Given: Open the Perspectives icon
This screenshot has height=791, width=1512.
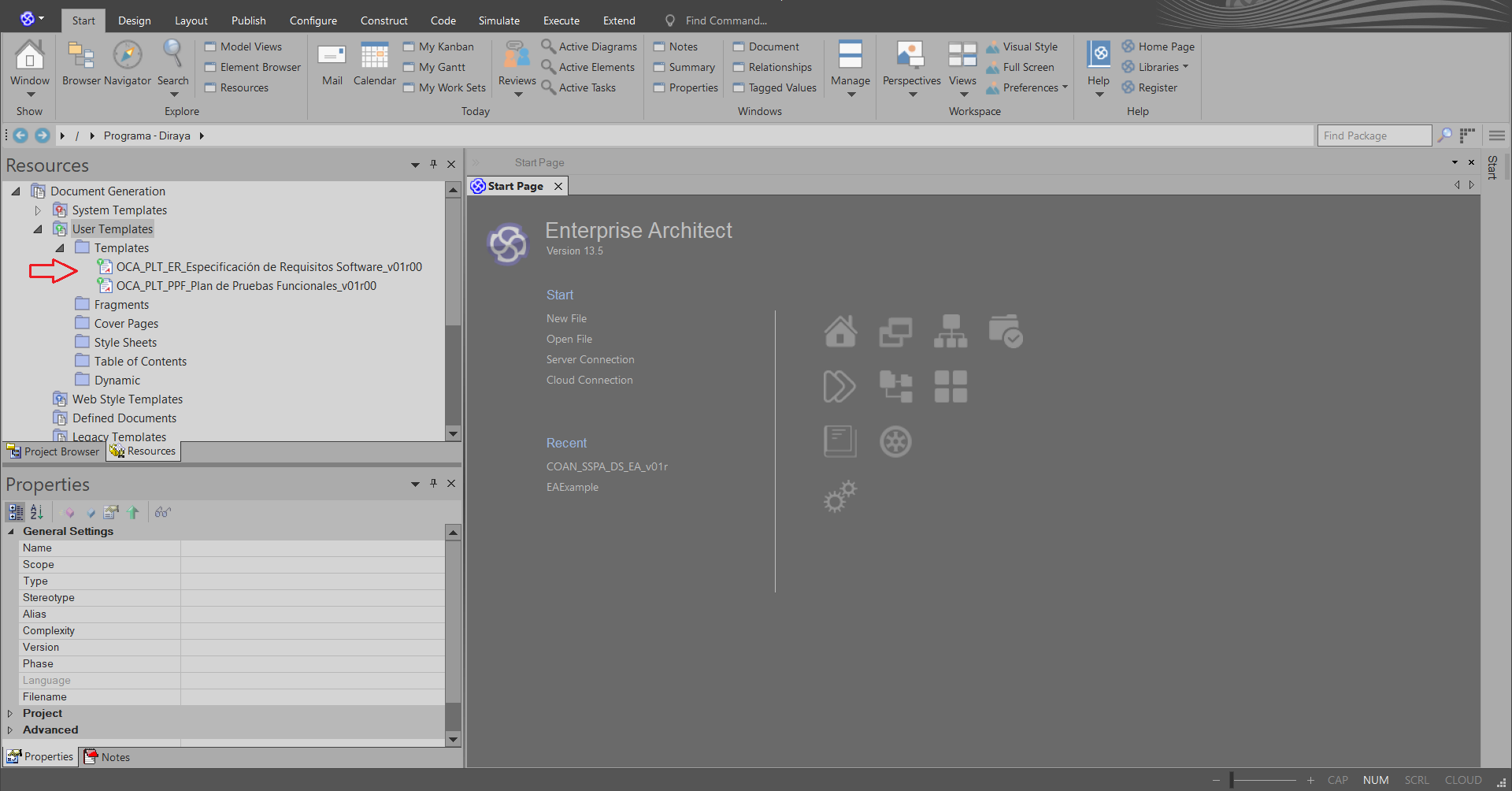Looking at the screenshot, I should pyautogui.click(x=911, y=68).
